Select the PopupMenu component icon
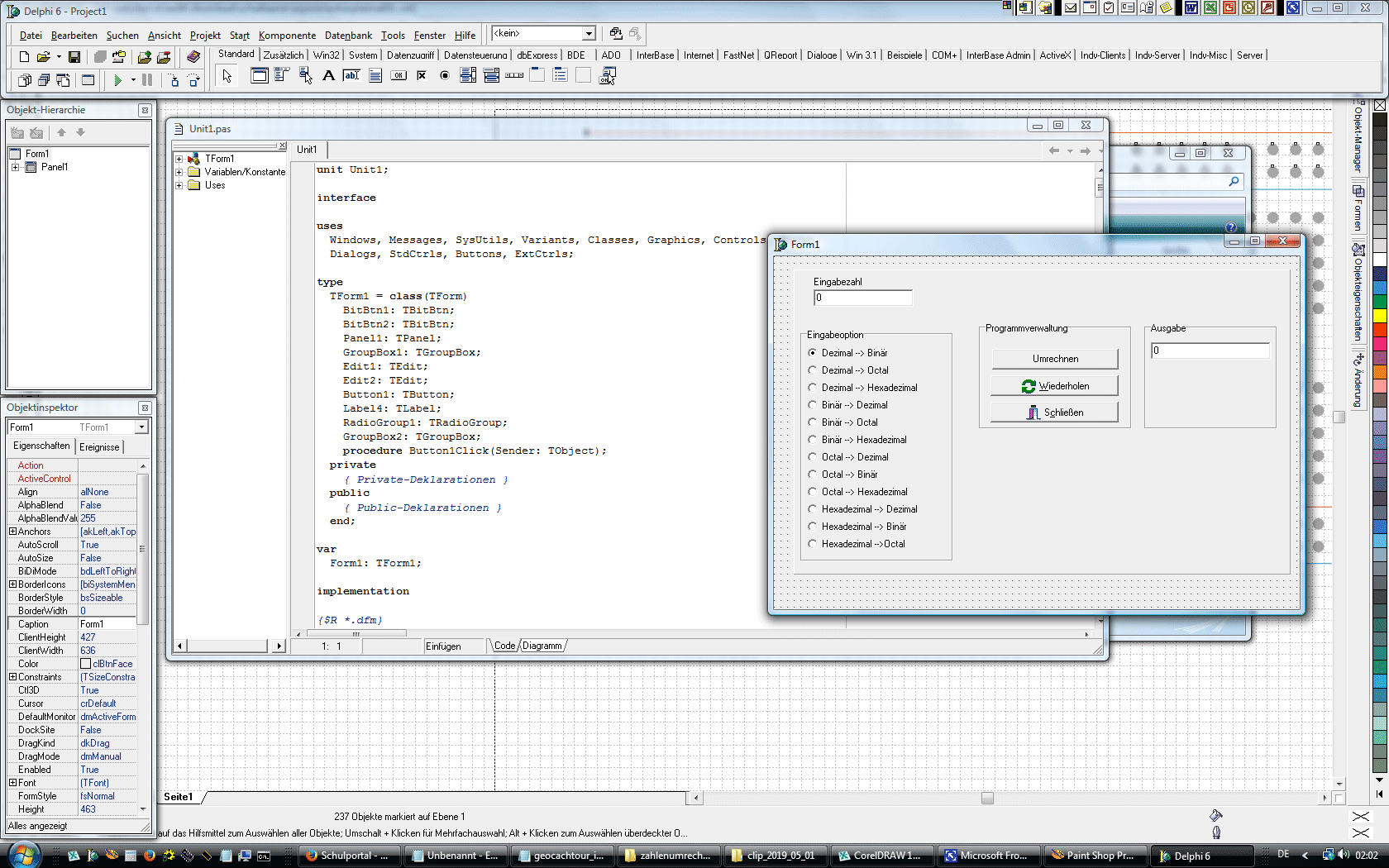 (305, 75)
